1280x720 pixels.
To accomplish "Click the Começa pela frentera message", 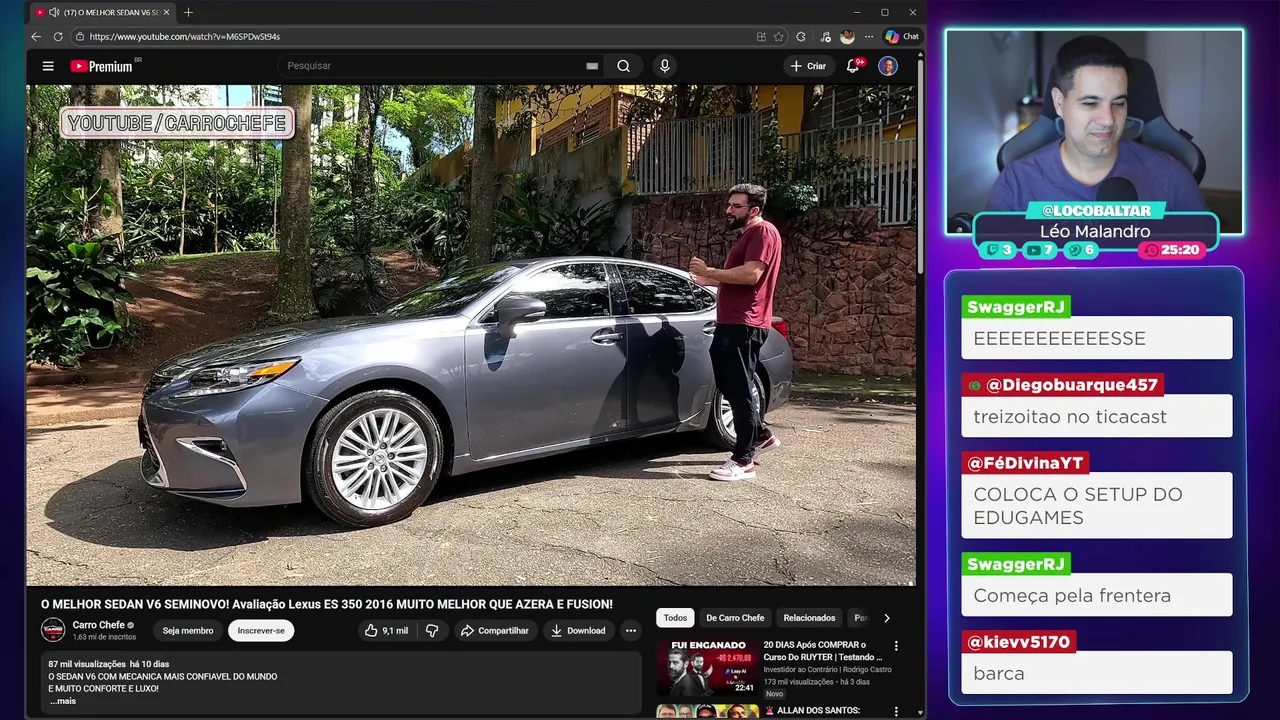I will 1096,596.
